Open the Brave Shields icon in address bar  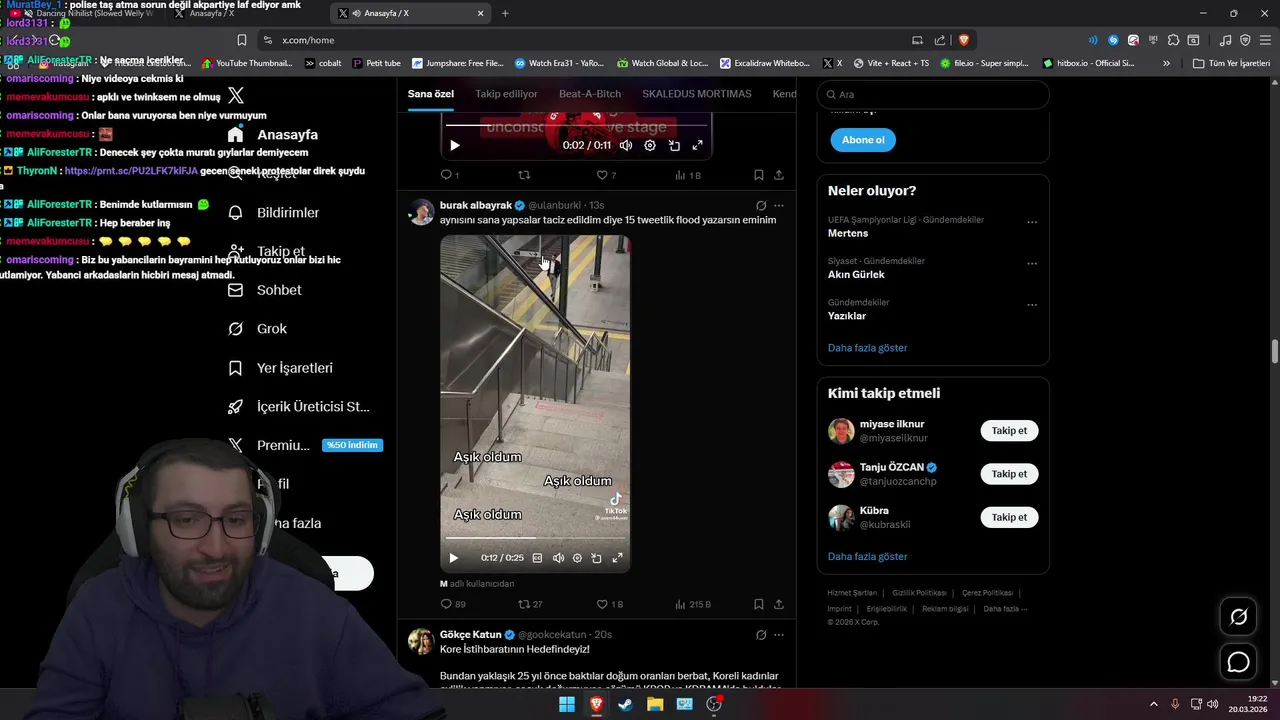[964, 40]
